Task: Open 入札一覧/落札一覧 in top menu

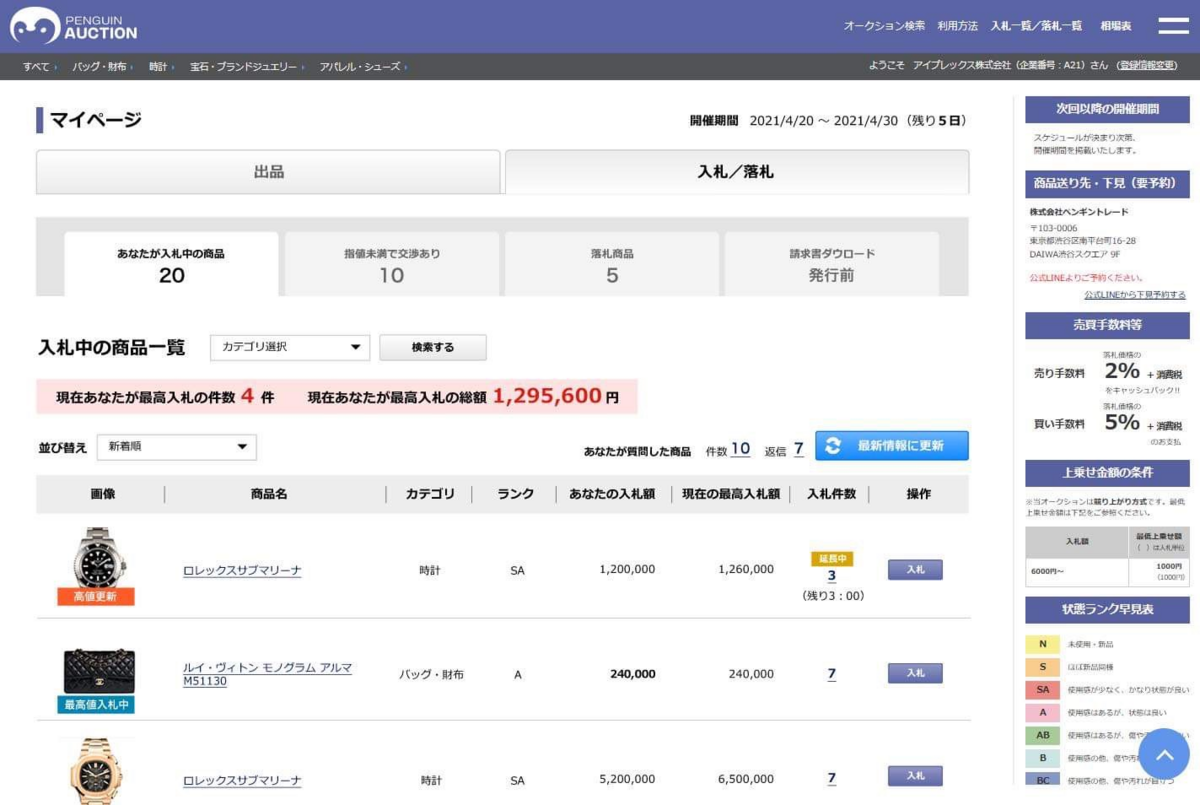Action: pos(1036,26)
